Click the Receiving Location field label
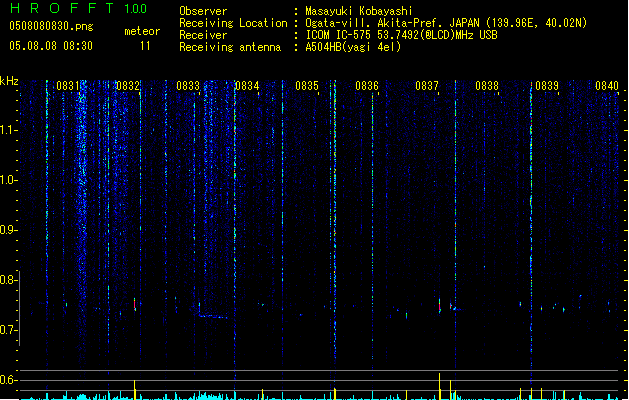629x400 pixels. pyautogui.click(x=233, y=23)
